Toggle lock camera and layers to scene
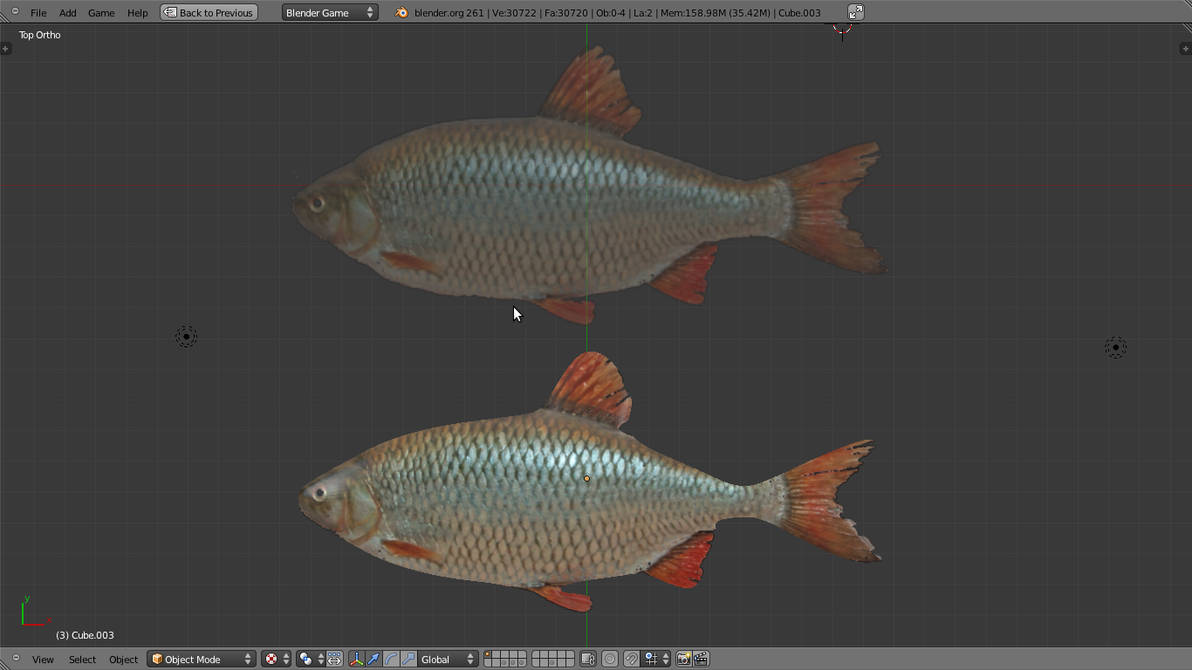Viewport: 1192px width, 670px height. point(588,659)
